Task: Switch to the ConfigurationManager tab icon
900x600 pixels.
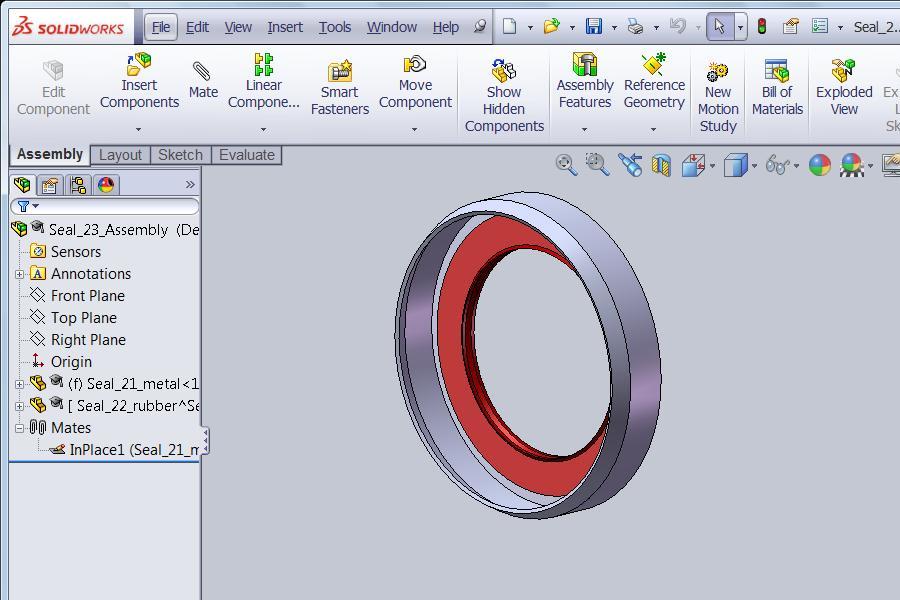Action: click(78, 185)
